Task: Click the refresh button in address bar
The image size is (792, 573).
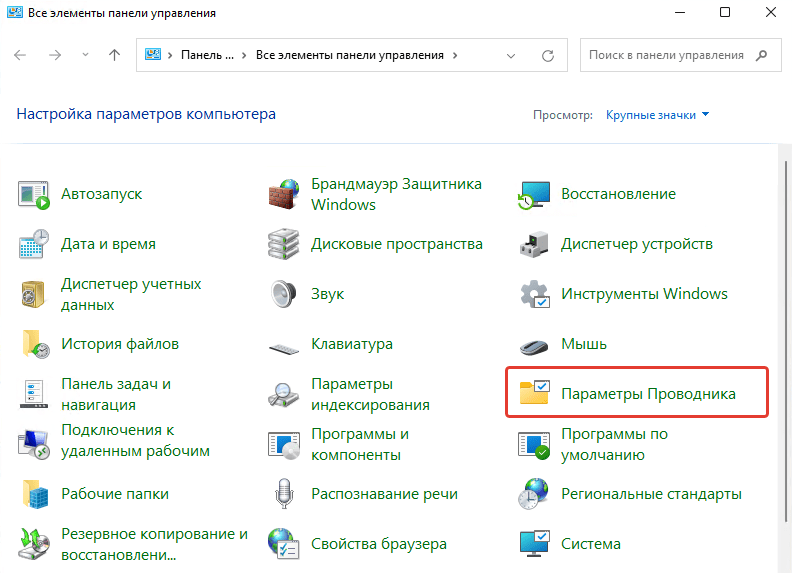Action: (548, 56)
